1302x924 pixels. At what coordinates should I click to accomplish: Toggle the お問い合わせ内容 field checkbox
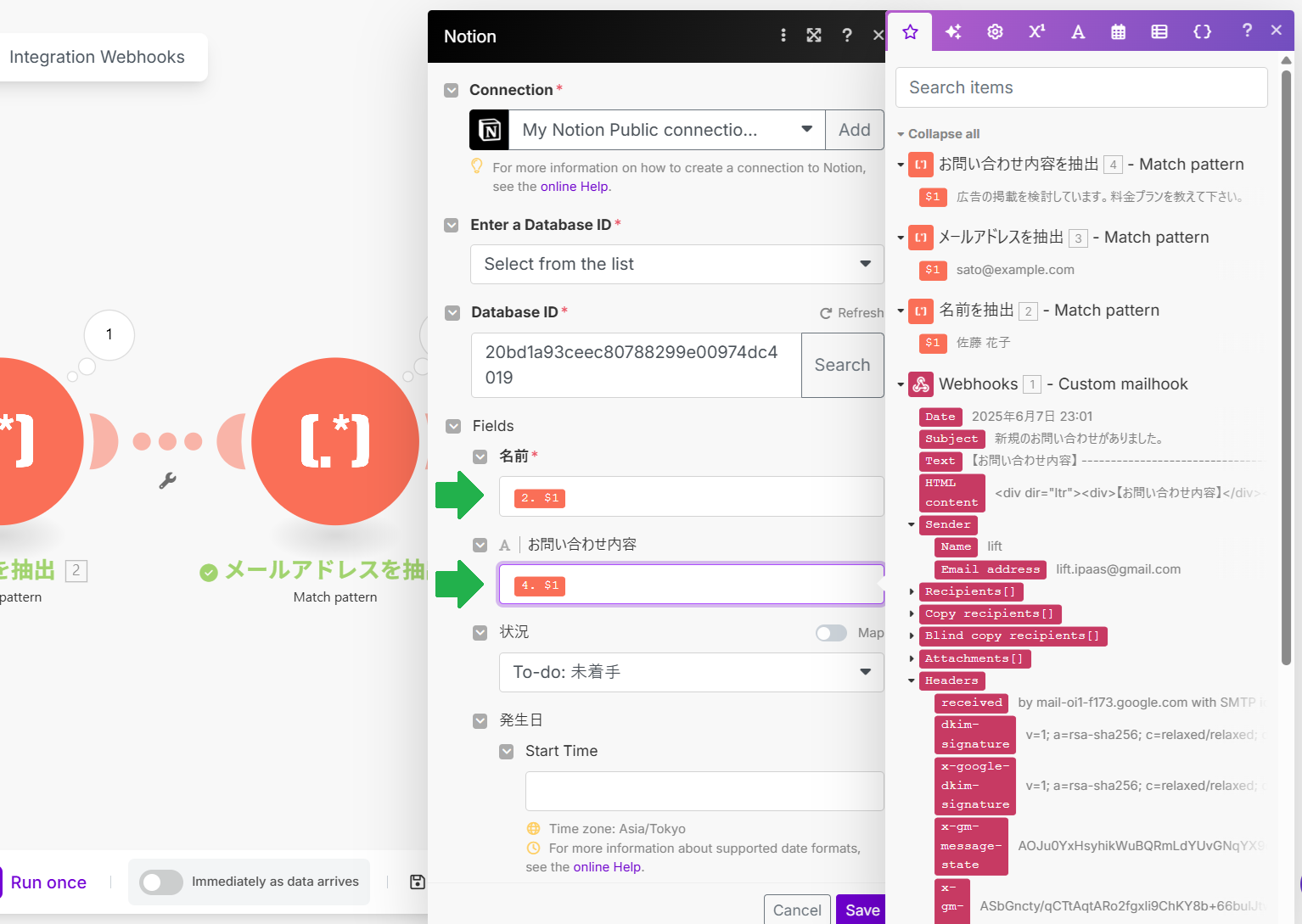click(x=480, y=545)
